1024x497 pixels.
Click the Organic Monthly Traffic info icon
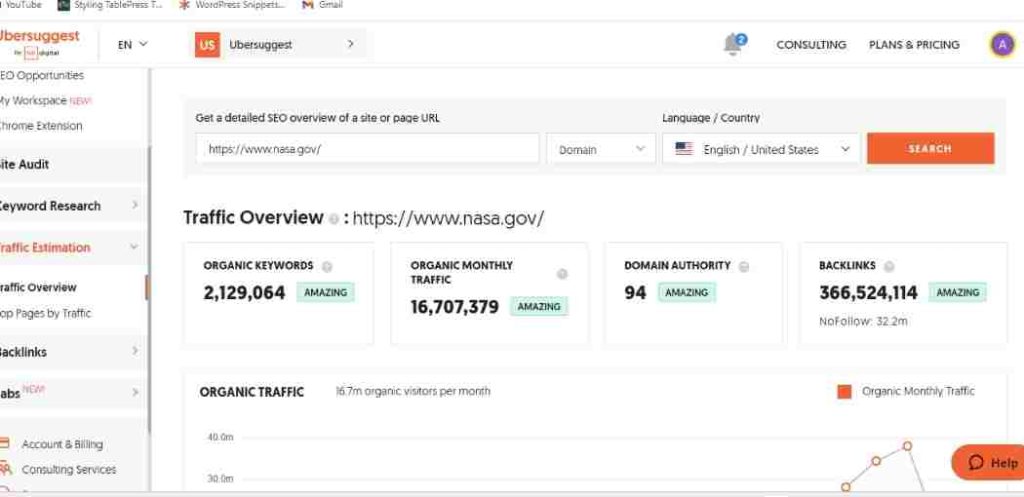[562, 274]
